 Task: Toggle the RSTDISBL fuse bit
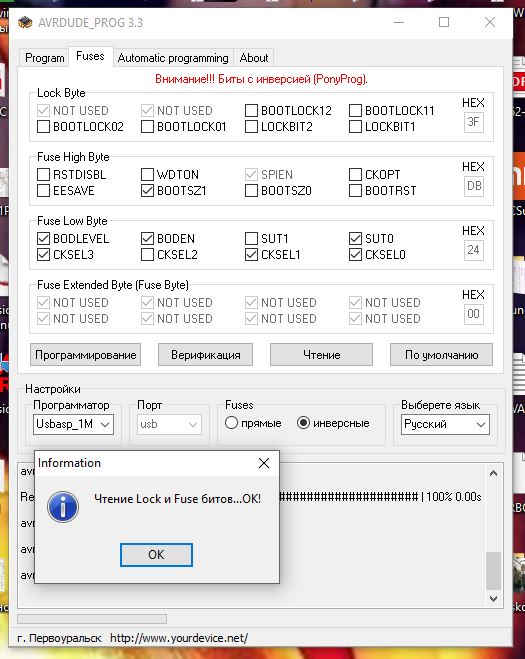[43, 174]
